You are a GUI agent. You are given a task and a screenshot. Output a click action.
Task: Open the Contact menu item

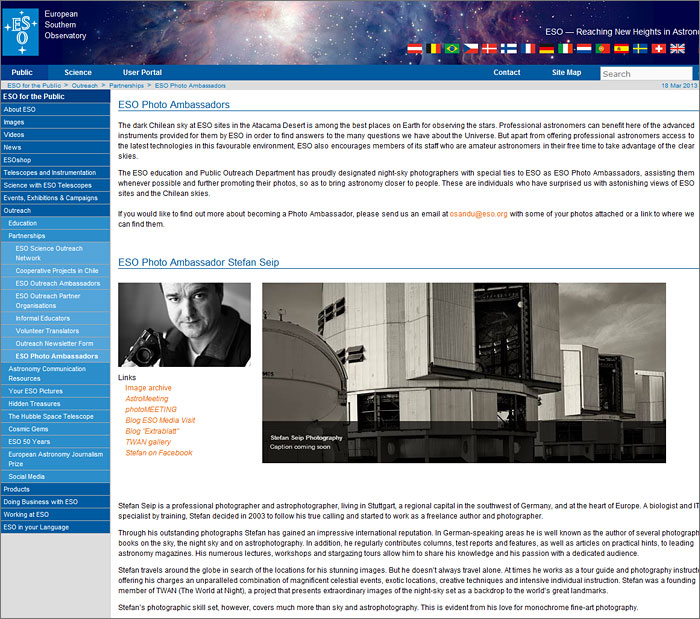(x=507, y=72)
